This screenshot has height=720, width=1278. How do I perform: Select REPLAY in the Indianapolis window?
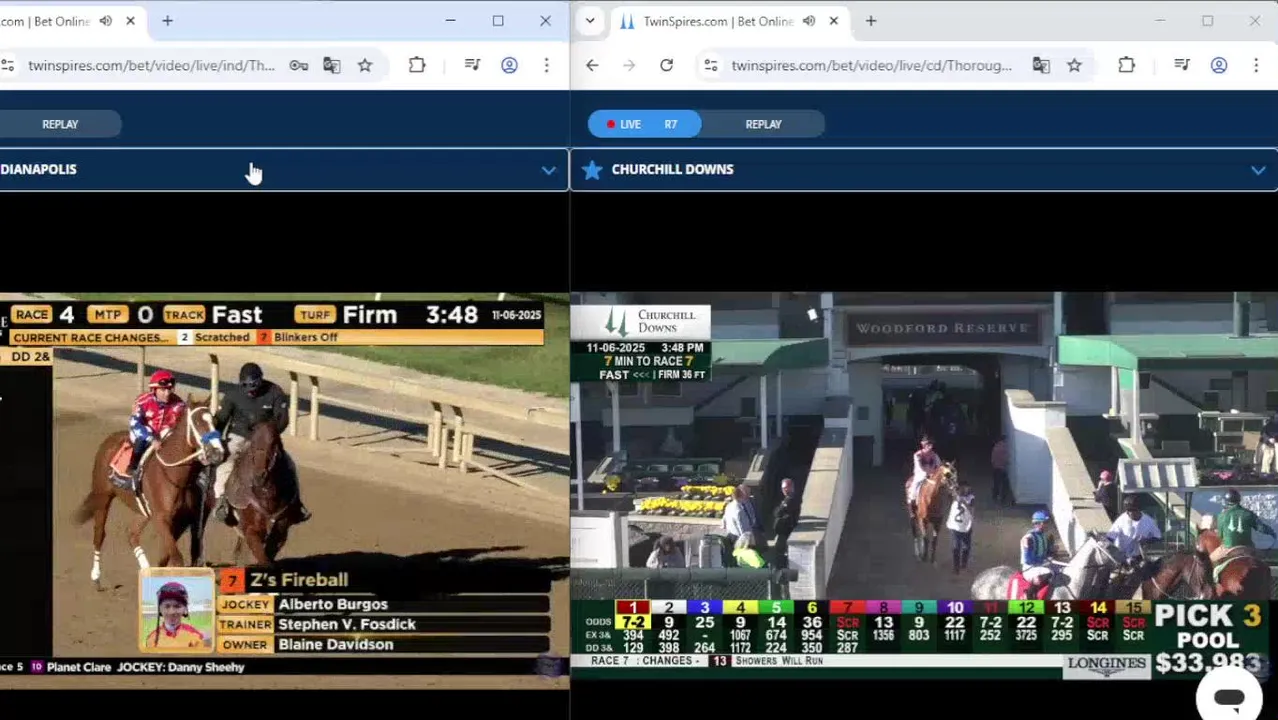pyautogui.click(x=60, y=124)
